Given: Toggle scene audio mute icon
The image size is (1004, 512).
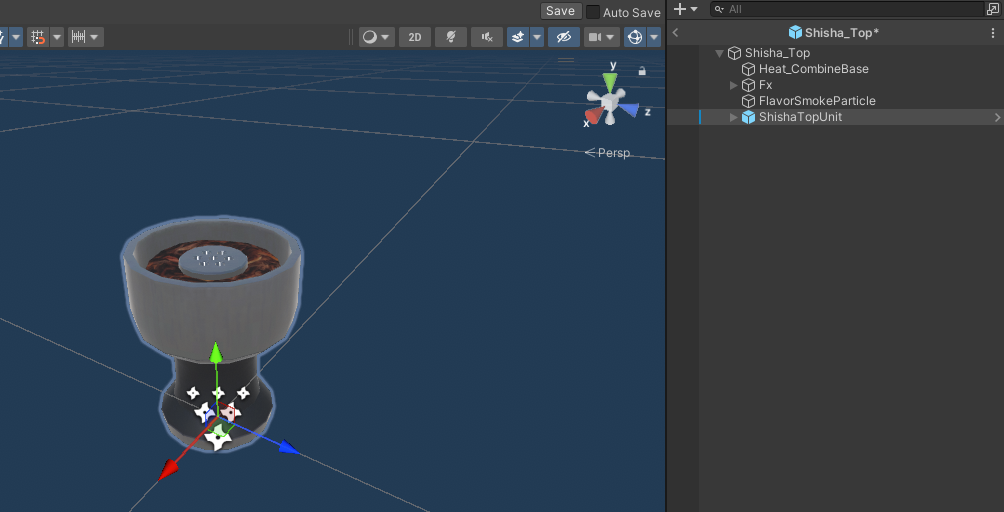Looking at the screenshot, I should click(x=487, y=37).
